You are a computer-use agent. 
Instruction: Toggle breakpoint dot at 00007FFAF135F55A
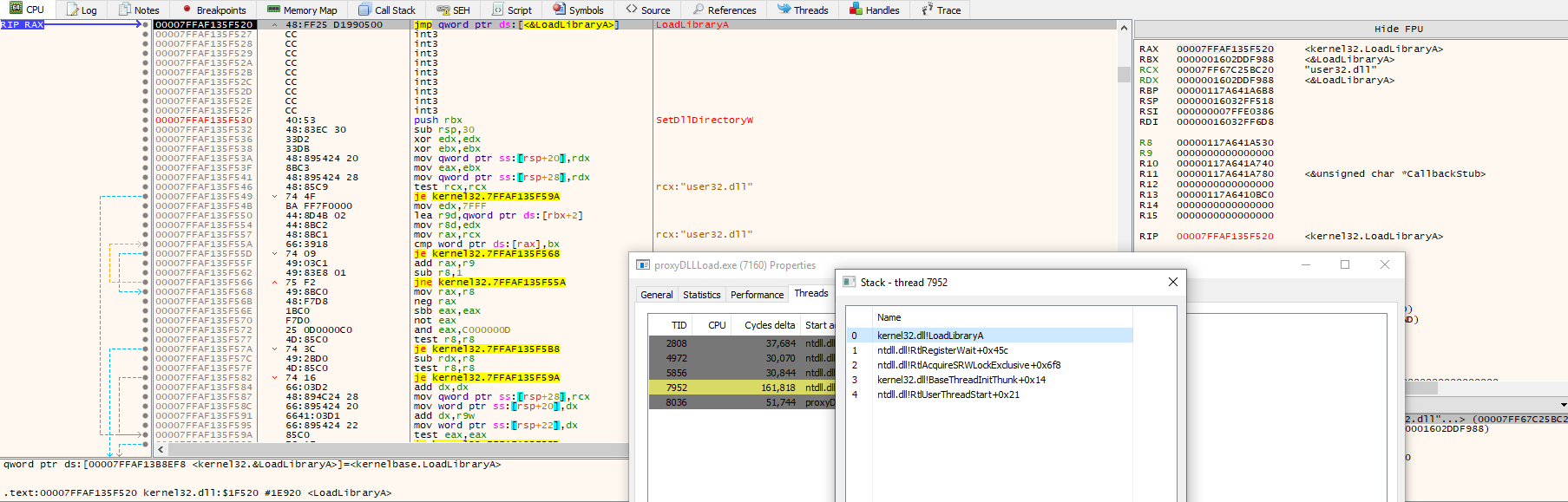coord(145,244)
